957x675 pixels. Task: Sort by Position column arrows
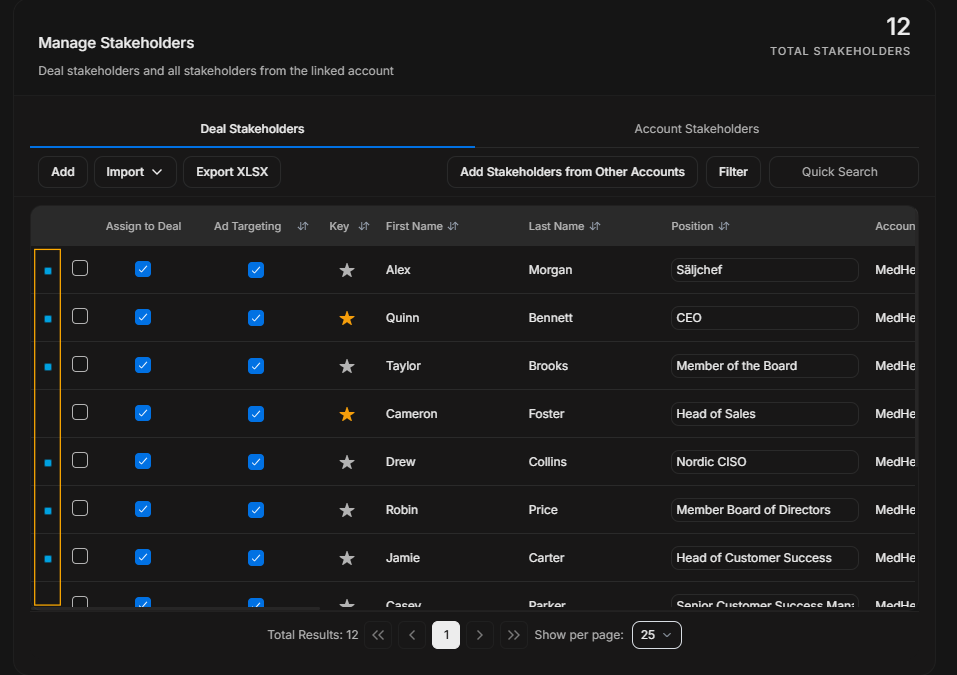point(724,226)
